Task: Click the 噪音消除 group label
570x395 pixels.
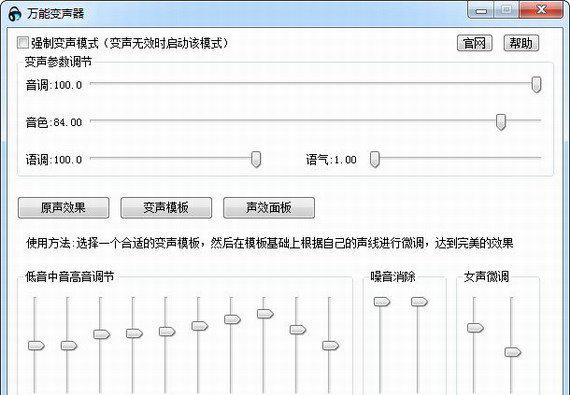Action: click(x=393, y=277)
